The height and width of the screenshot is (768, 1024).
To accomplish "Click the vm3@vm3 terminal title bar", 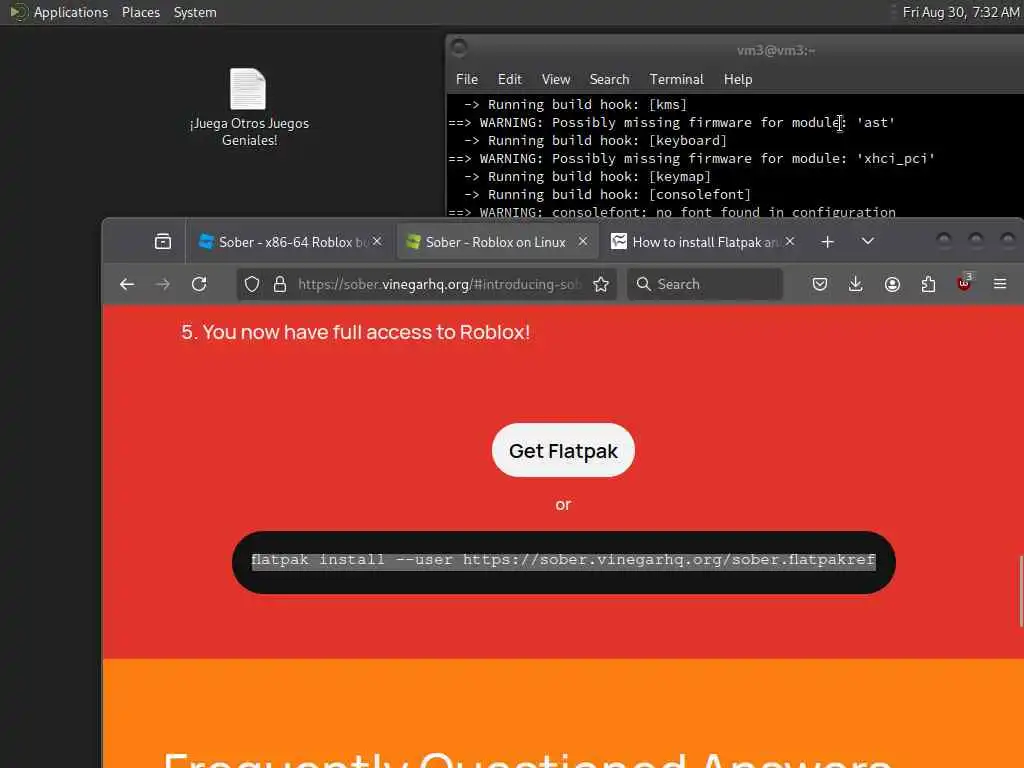I will pyautogui.click(x=775, y=50).
